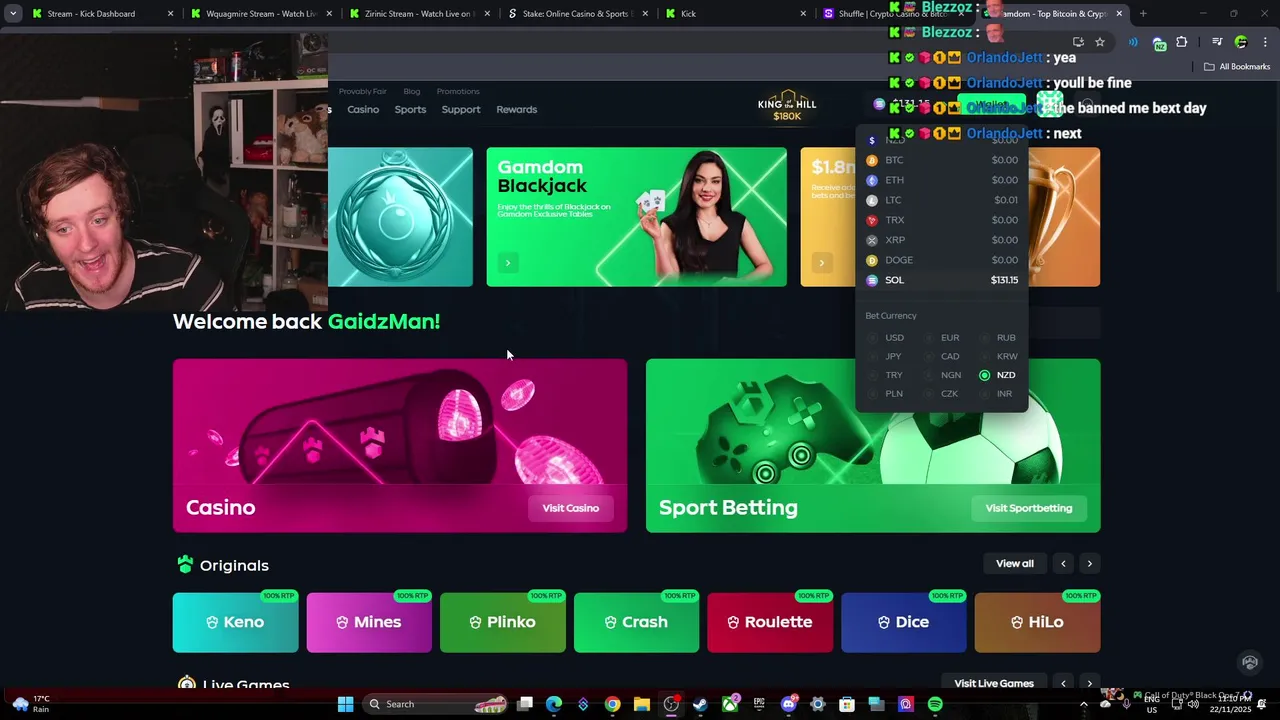
Task: Open the King of the Hill $180K logo
Action: click(787, 106)
